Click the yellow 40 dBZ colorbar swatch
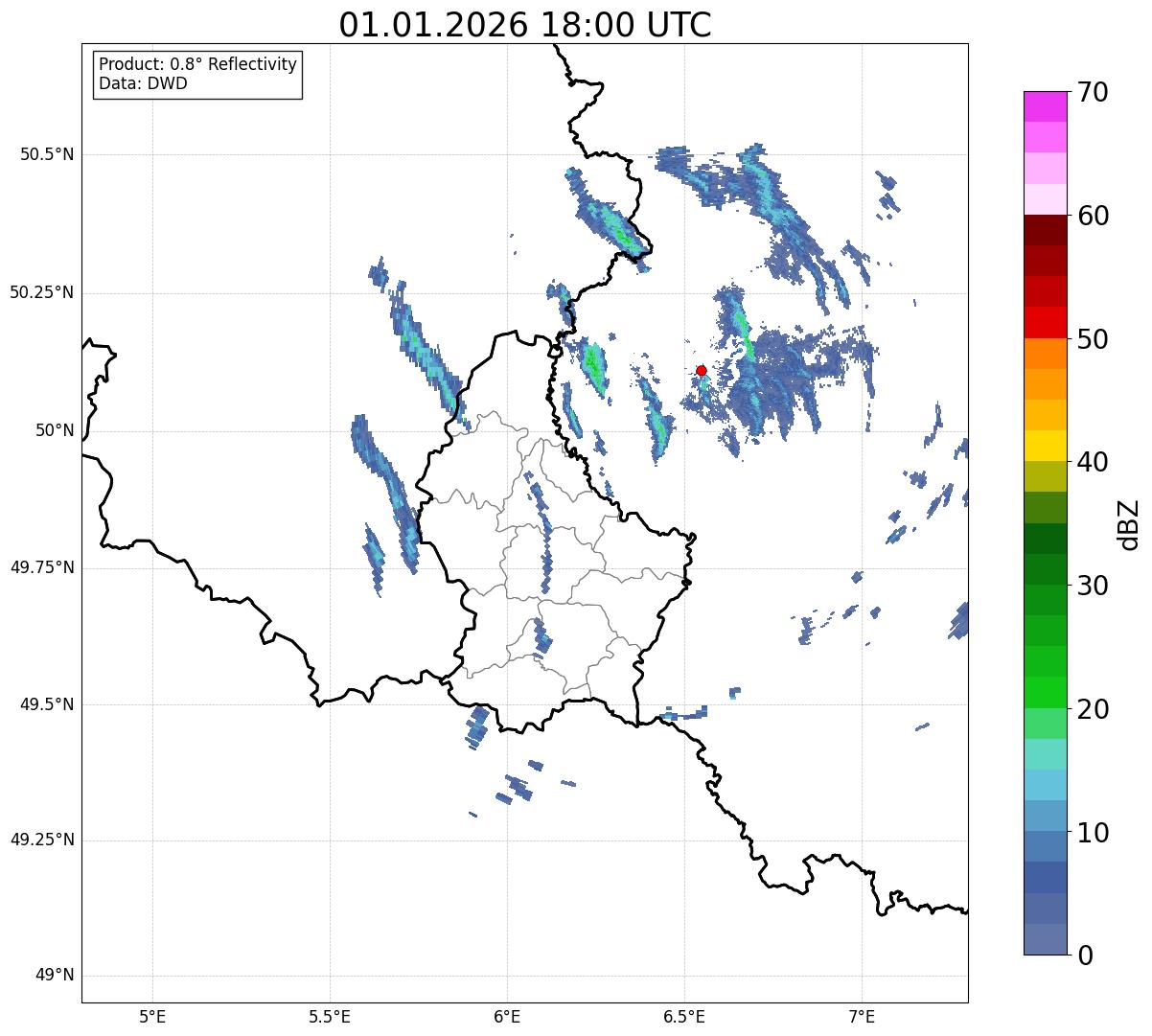Screen dimensions: 1152x1036 tap(1045, 446)
